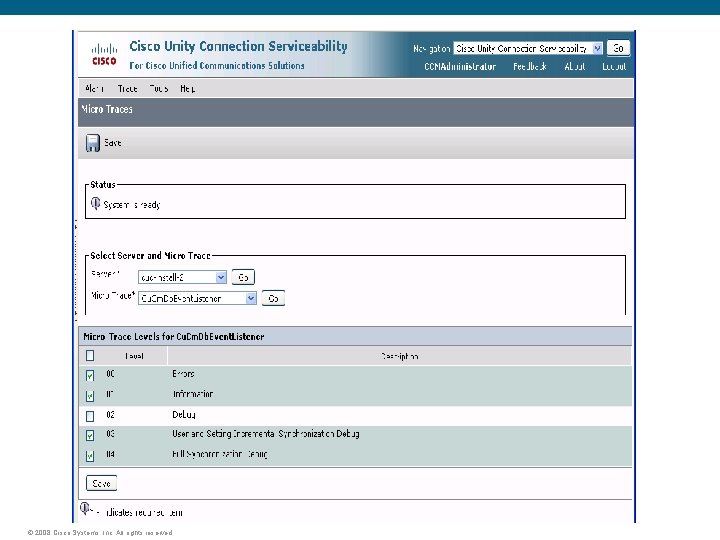The width and height of the screenshot is (720, 540).
Task: Click the Save text label in the toolbar
Action: pos(112,143)
